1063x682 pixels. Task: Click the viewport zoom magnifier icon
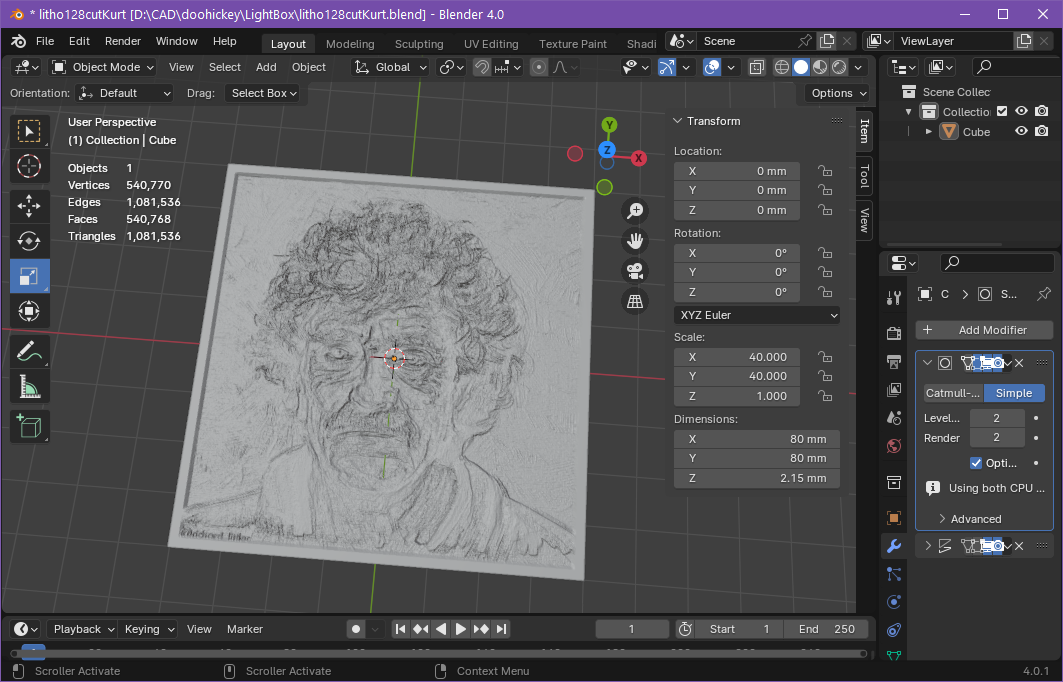tap(635, 211)
